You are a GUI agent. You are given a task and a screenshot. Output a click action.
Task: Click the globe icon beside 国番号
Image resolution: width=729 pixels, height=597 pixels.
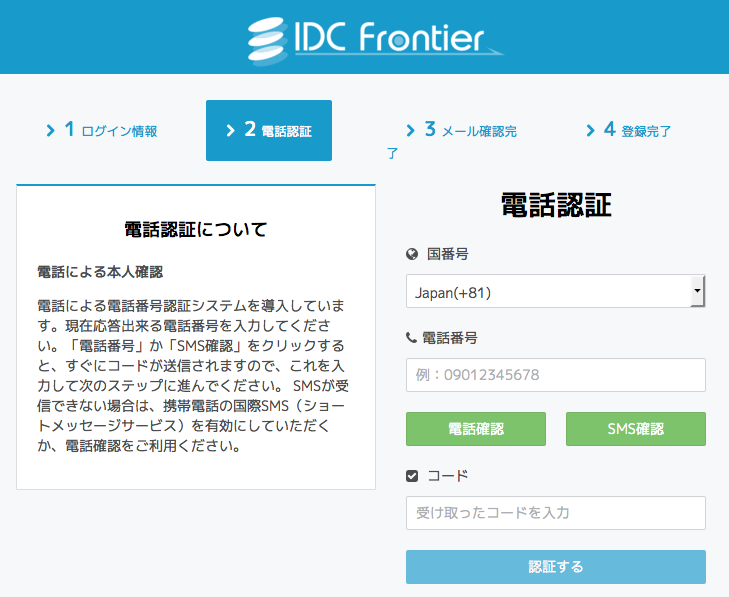coord(412,254)
